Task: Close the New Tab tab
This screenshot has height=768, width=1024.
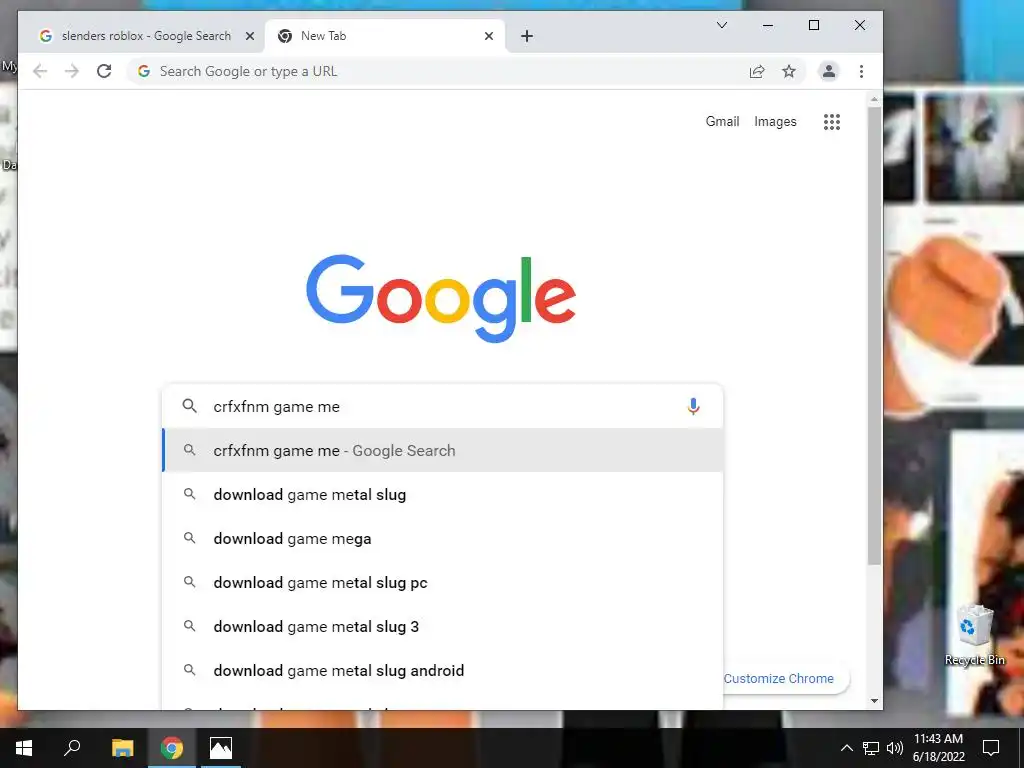Action: (488, 36)
